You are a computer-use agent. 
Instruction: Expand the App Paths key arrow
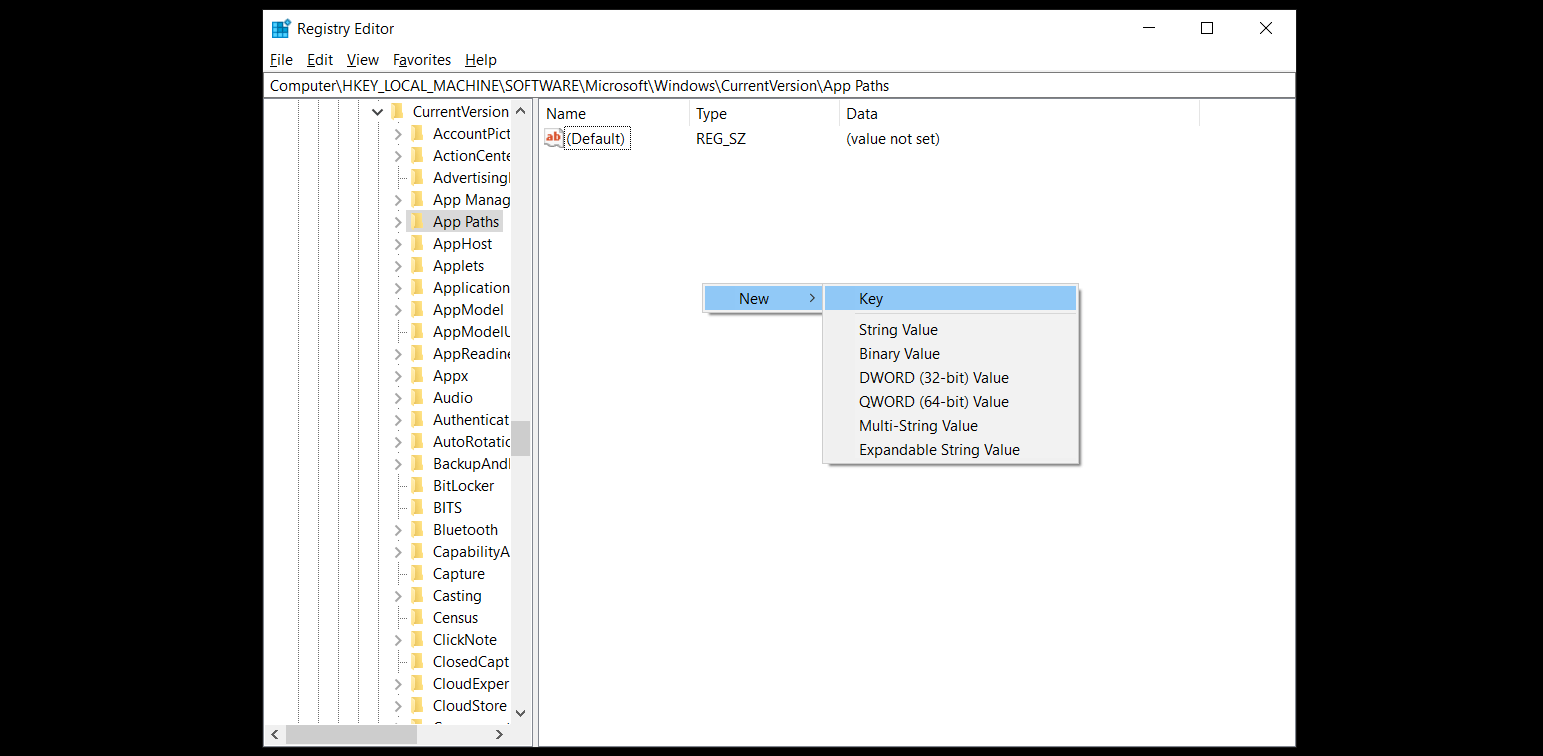tap(398, 222)
